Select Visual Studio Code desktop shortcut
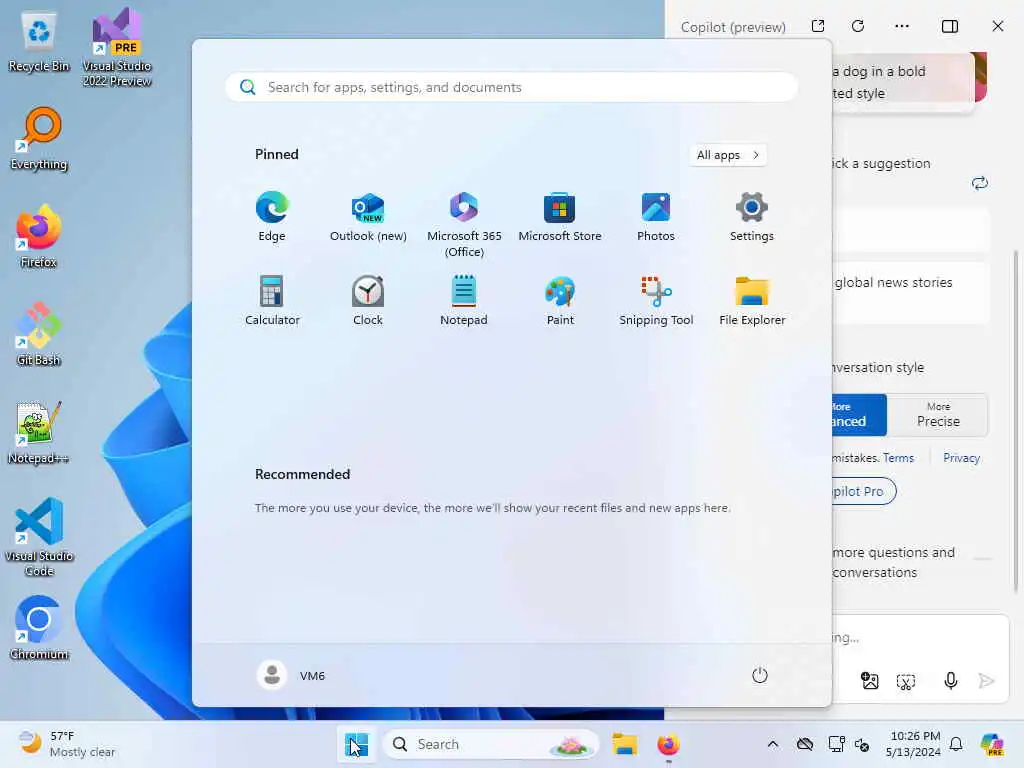Screen dimensions: 1024x768 click(x=39, y=537)
